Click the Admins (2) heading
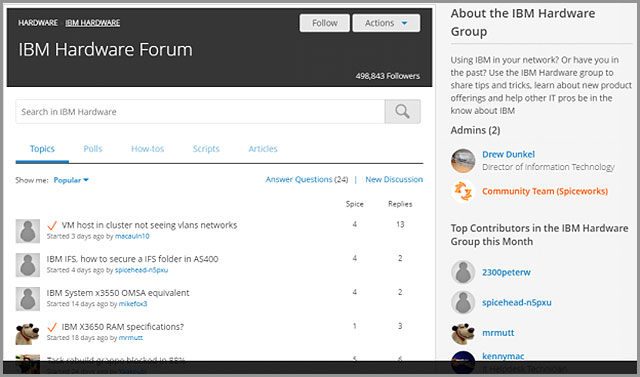 point(475,130)
